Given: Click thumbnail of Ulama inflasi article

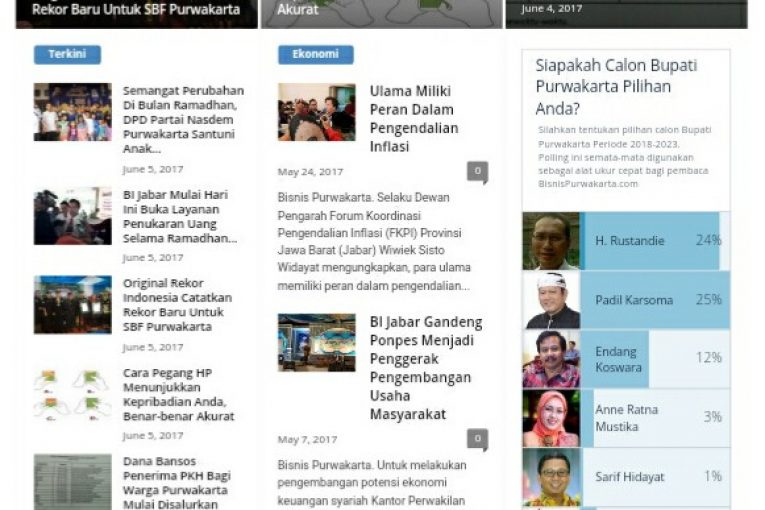Looking at the screenshot, I should coord(316,112).
